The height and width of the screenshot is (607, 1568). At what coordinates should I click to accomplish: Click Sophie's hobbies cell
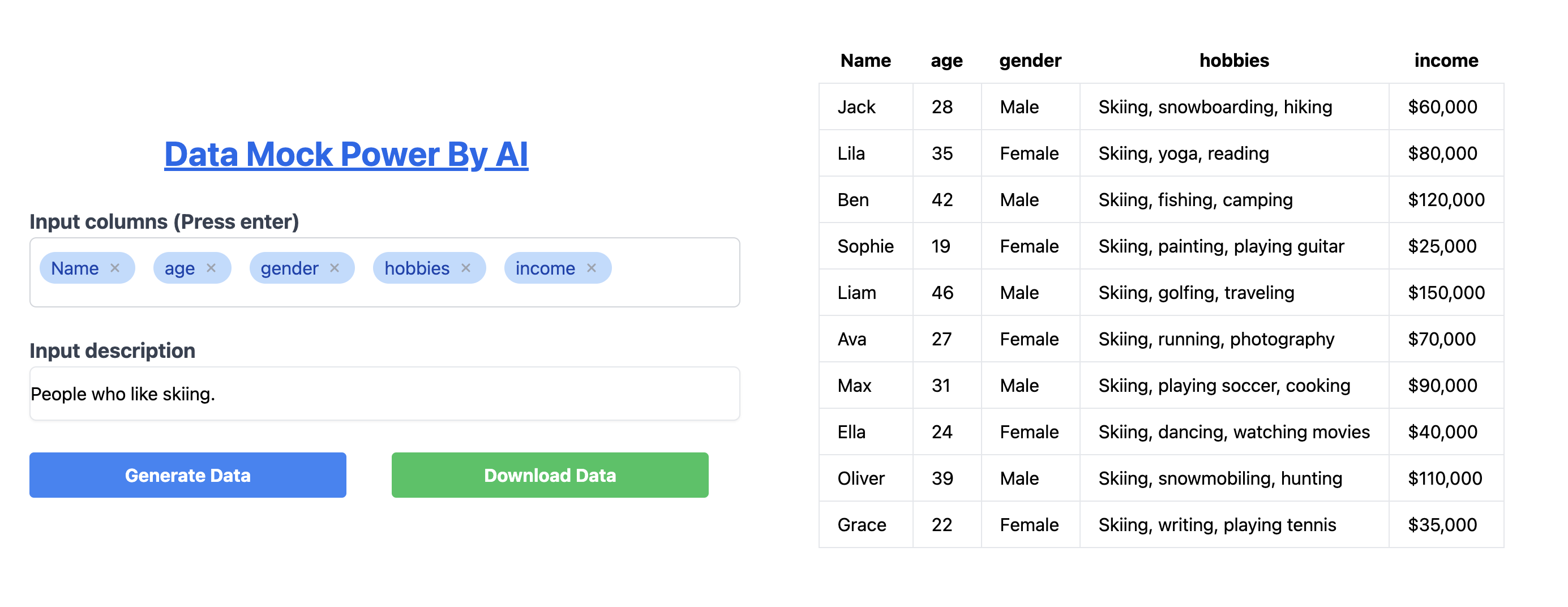pyautogui.click(x=1221, y=246)
